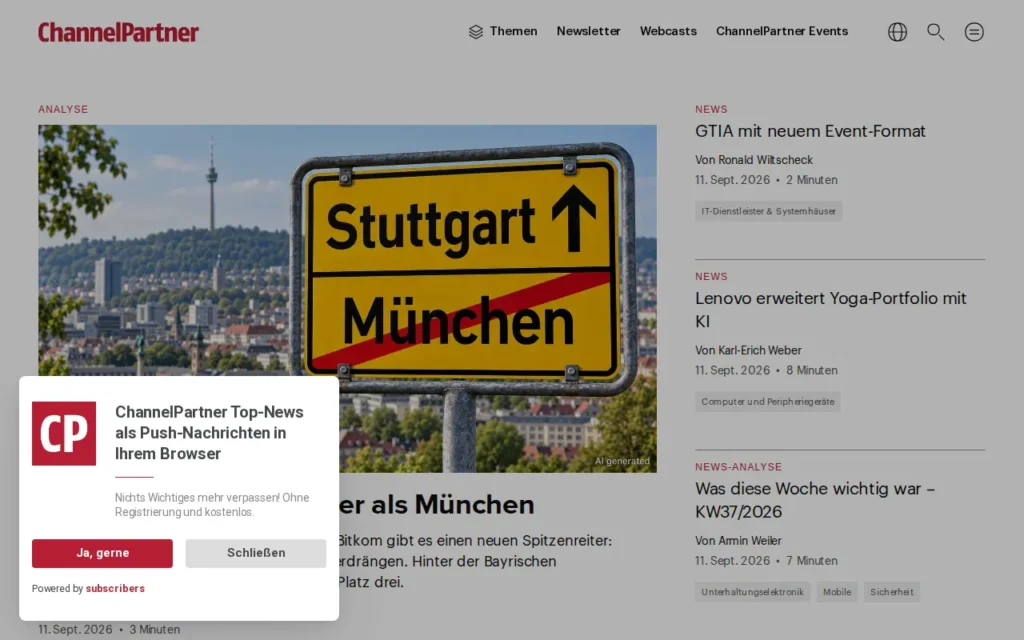The width and height of the screenshot is (1024, 640).
Task: Open the Newsletter menu item
Action: (x=588, y=31)
